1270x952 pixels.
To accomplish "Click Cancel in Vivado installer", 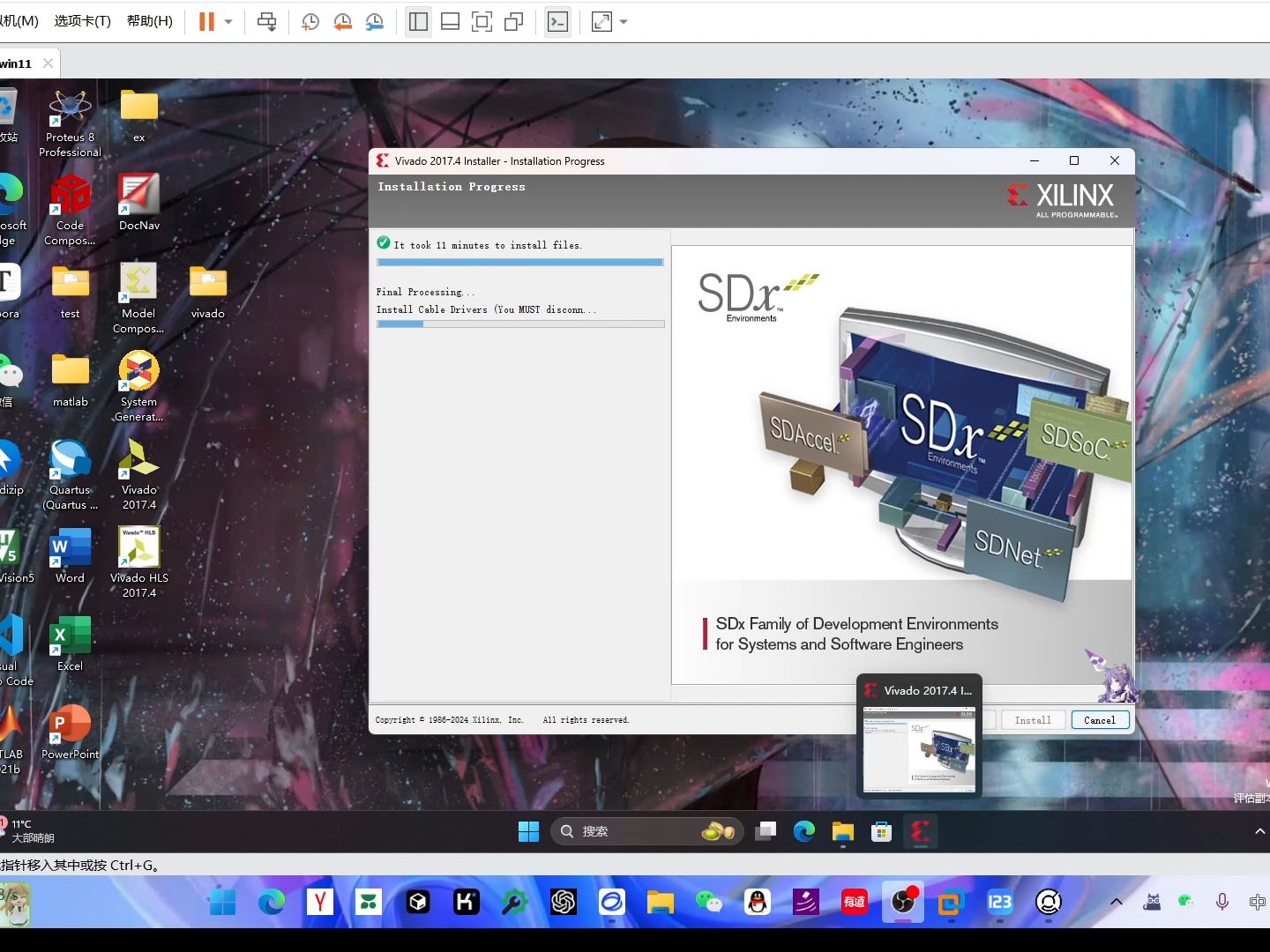I will pos(1100,720).
